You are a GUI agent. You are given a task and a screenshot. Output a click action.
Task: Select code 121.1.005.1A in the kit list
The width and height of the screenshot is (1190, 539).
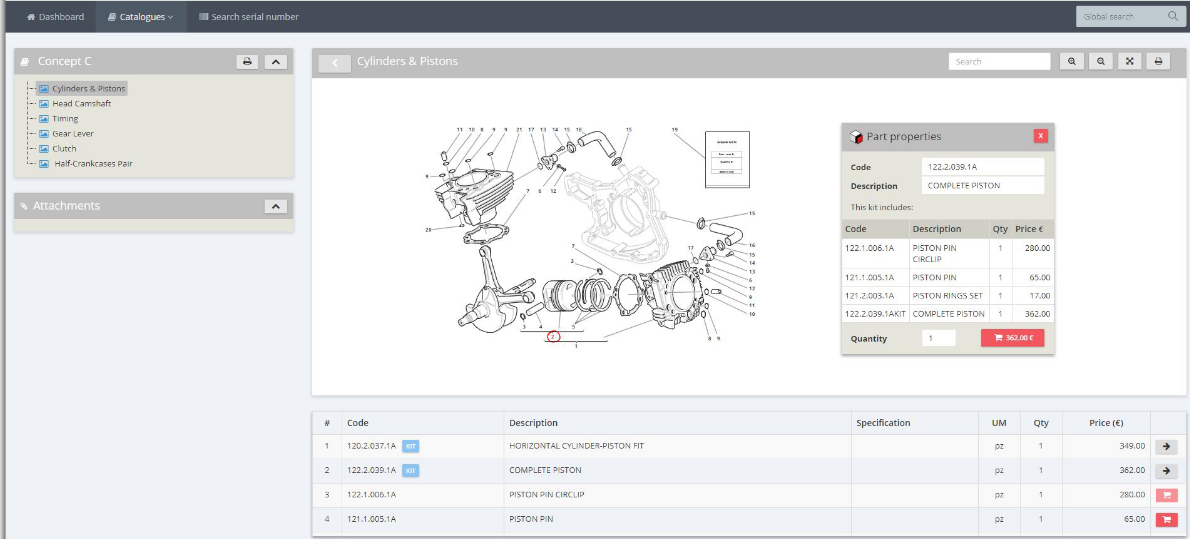[x=869, y=277]
